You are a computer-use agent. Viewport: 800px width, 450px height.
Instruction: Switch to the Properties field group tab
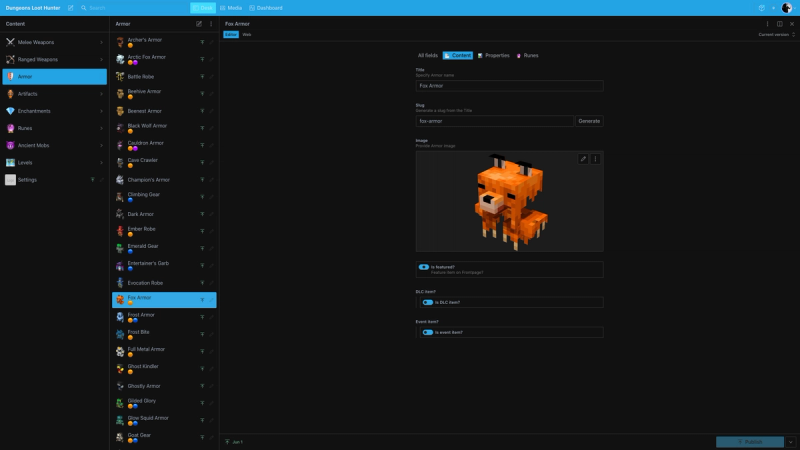click(493, 56)
